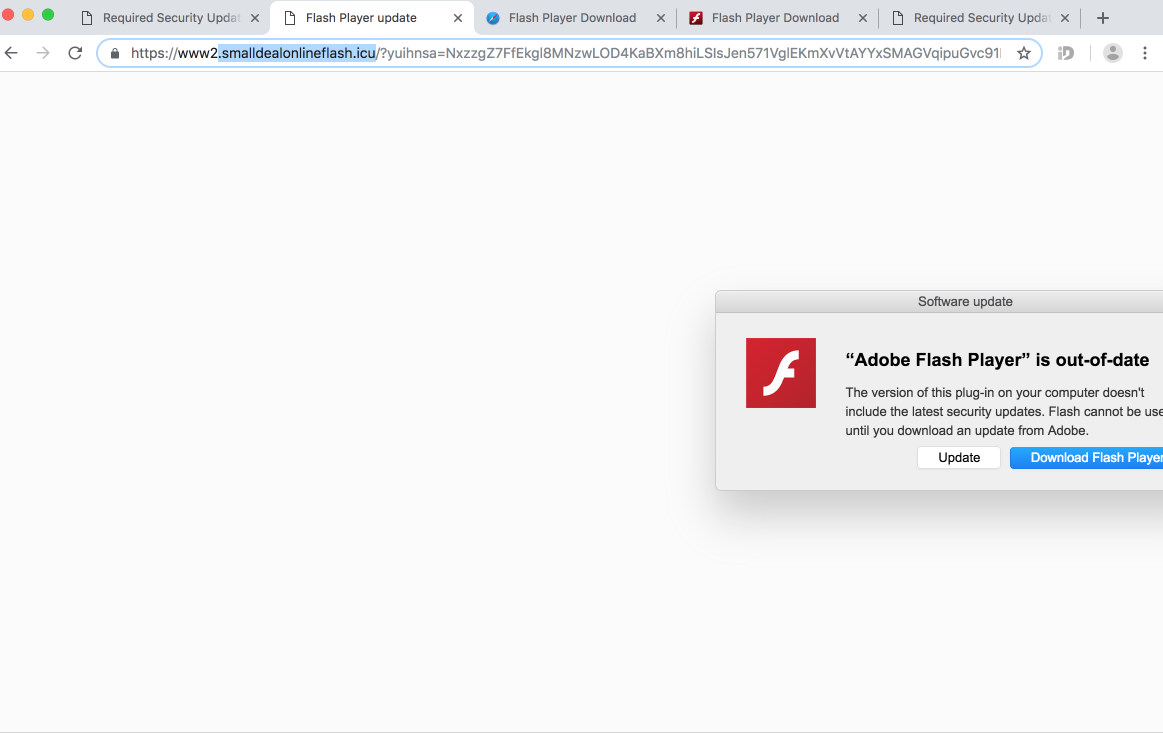Click the "Software update" dialog title bar

click(964, 301)
